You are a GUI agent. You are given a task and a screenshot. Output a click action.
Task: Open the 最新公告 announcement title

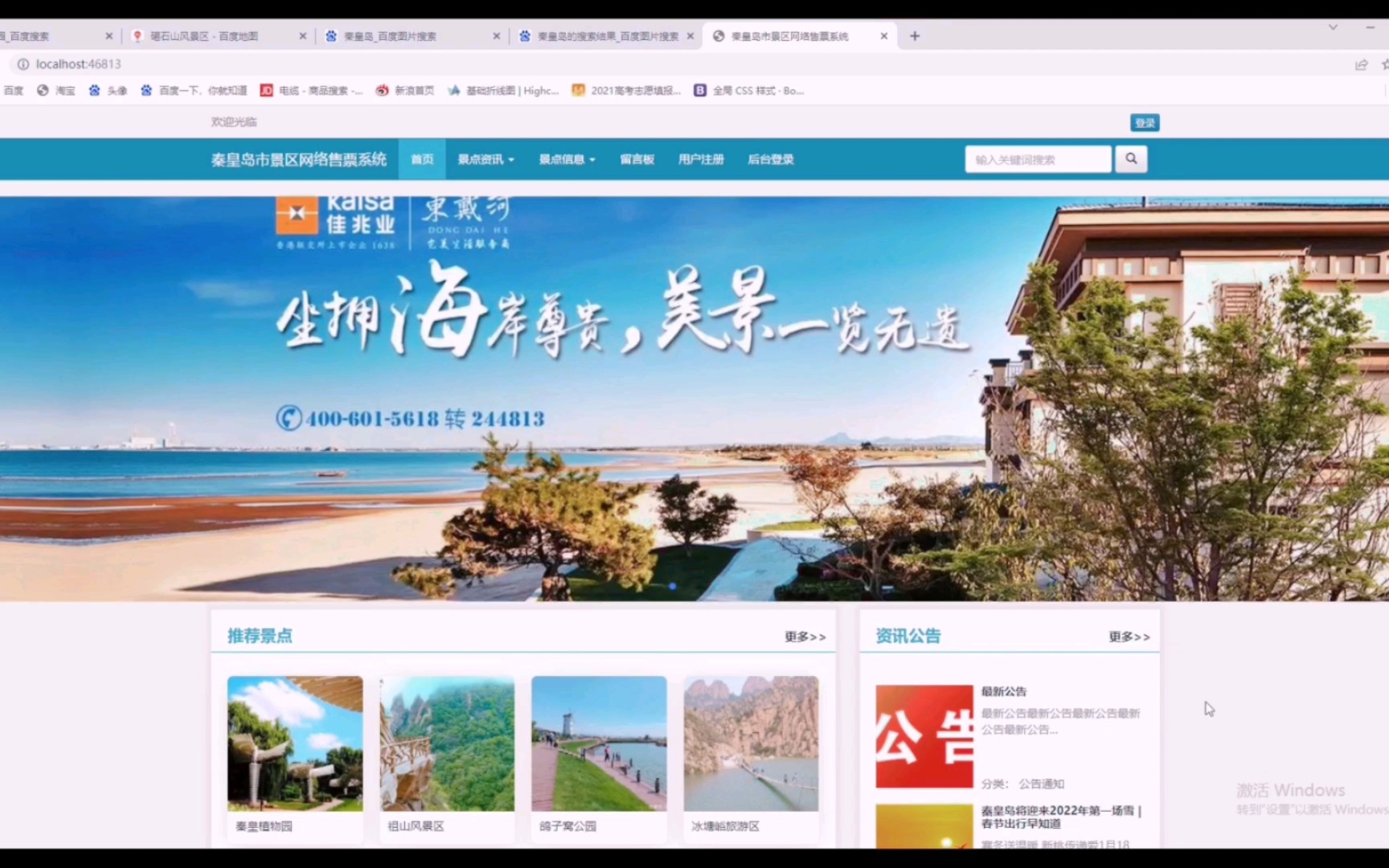click(x=1004, y=691)
